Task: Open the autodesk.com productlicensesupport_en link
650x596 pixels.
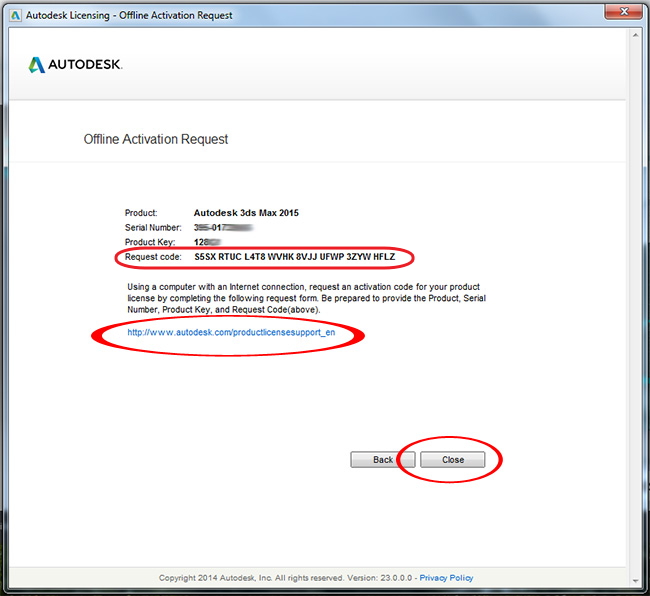Action: point(231,332)
